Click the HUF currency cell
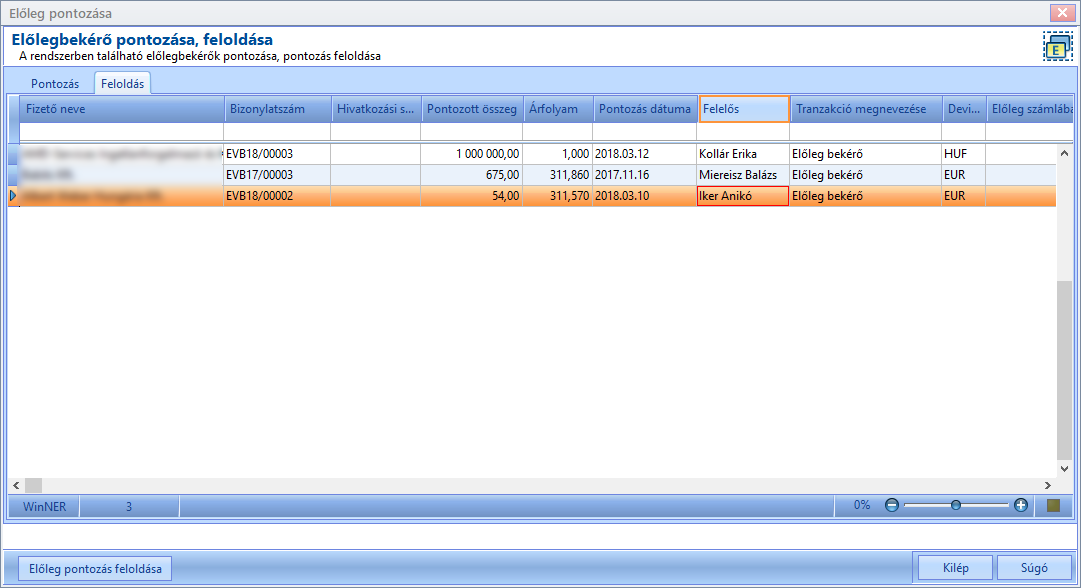Viewport: 1081px width, 588px height. coord(964,154)
